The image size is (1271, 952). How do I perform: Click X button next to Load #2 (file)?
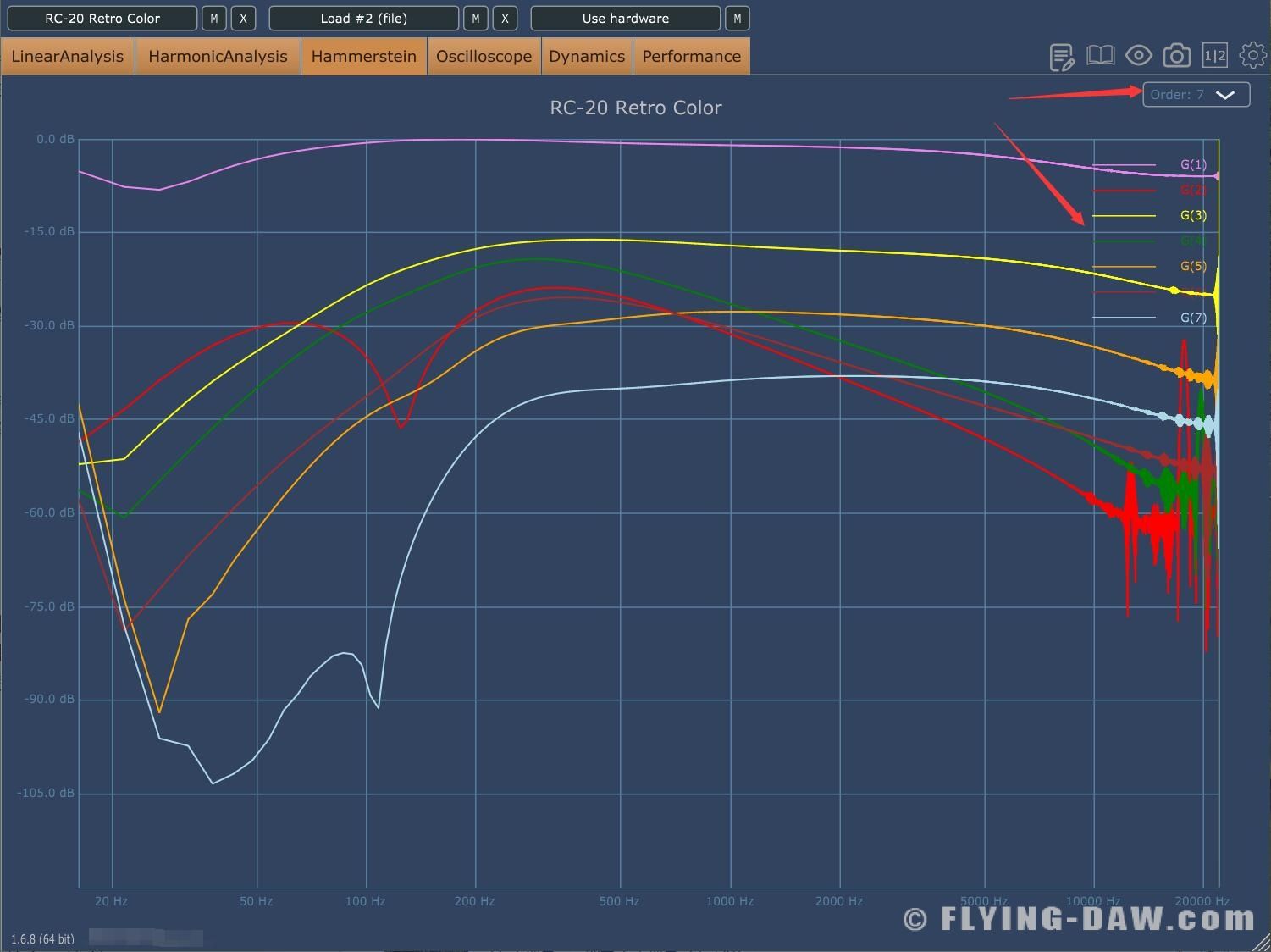point(505,18)
